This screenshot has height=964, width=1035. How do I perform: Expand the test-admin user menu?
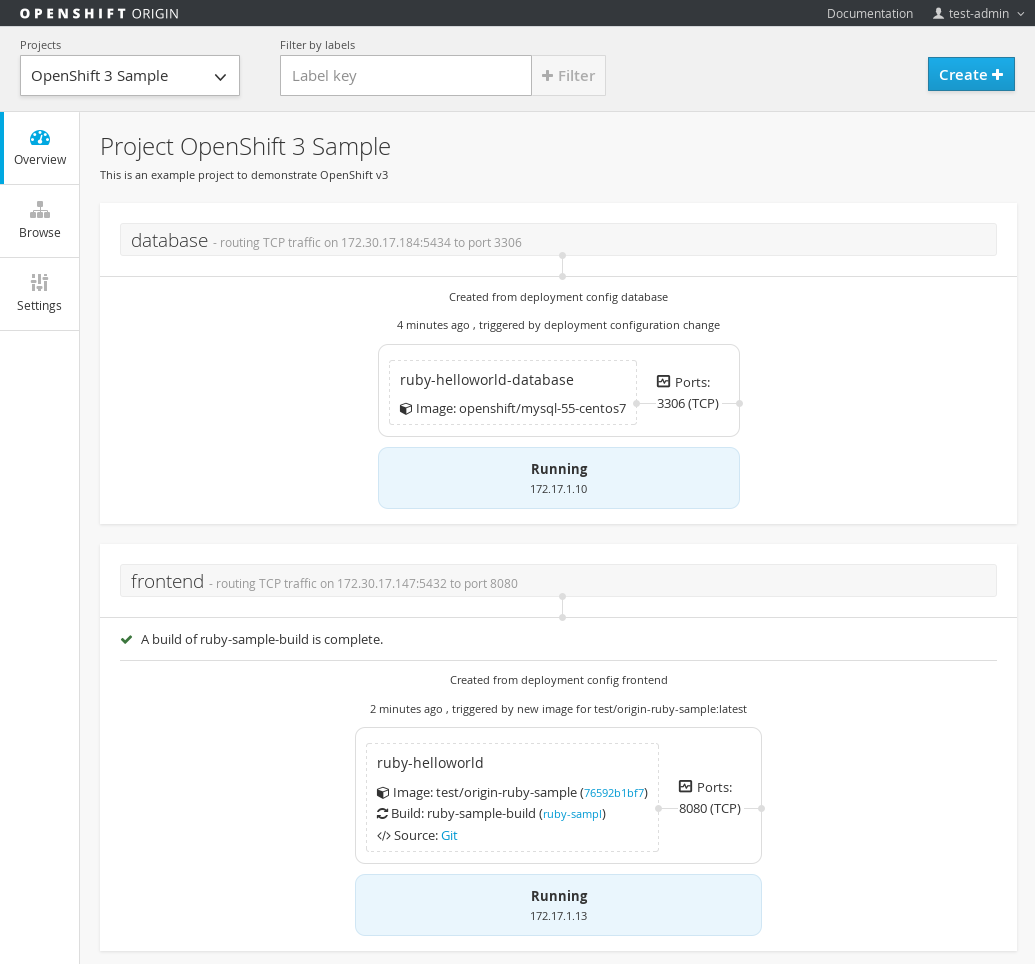tap(979, 13)
